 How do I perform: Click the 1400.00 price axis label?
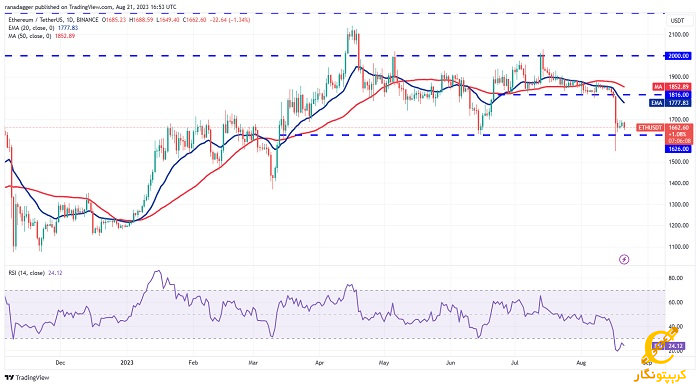point(679,183)
